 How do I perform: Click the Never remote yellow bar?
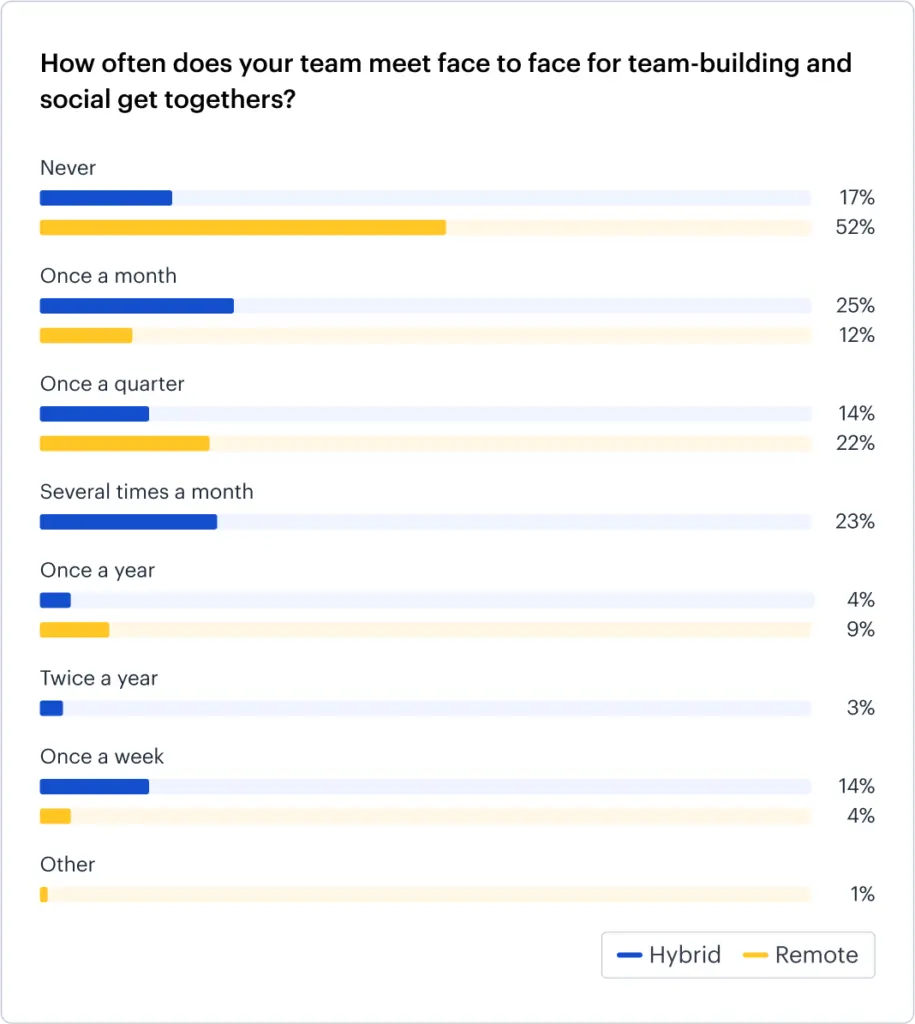pyautogui.click(x=242, y=227)
